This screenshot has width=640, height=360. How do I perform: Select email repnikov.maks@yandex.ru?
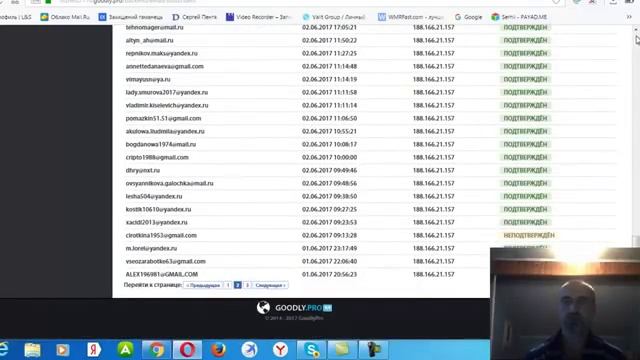click(x=162, y=53)
